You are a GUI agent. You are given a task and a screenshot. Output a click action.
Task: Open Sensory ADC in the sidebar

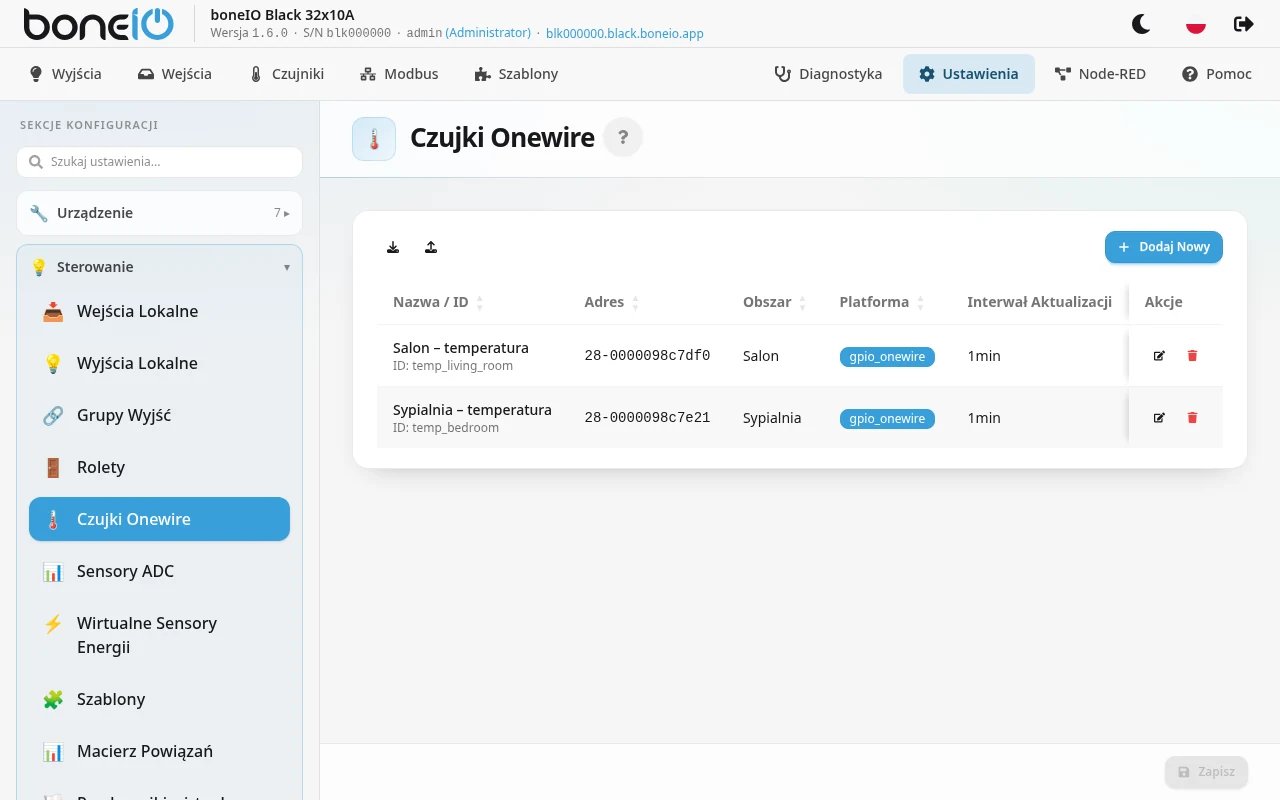pos(159,571)
